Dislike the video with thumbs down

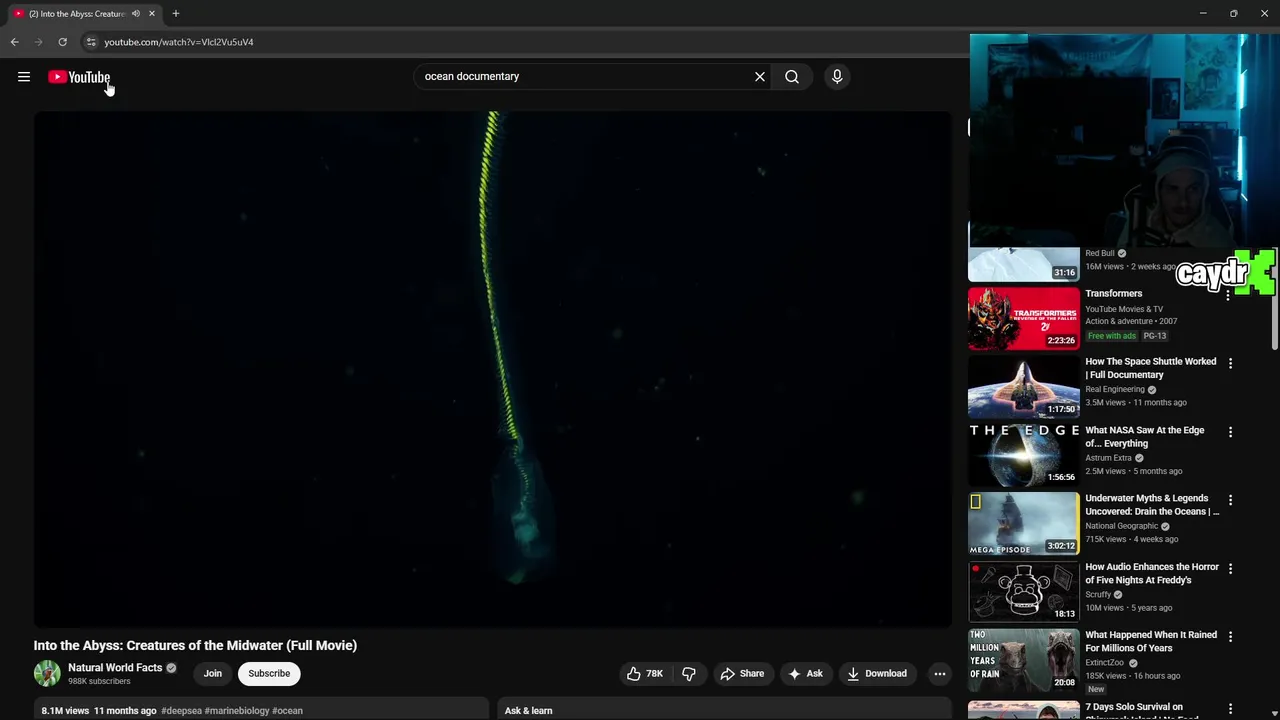pyautogui.click(x=689, y=673)
